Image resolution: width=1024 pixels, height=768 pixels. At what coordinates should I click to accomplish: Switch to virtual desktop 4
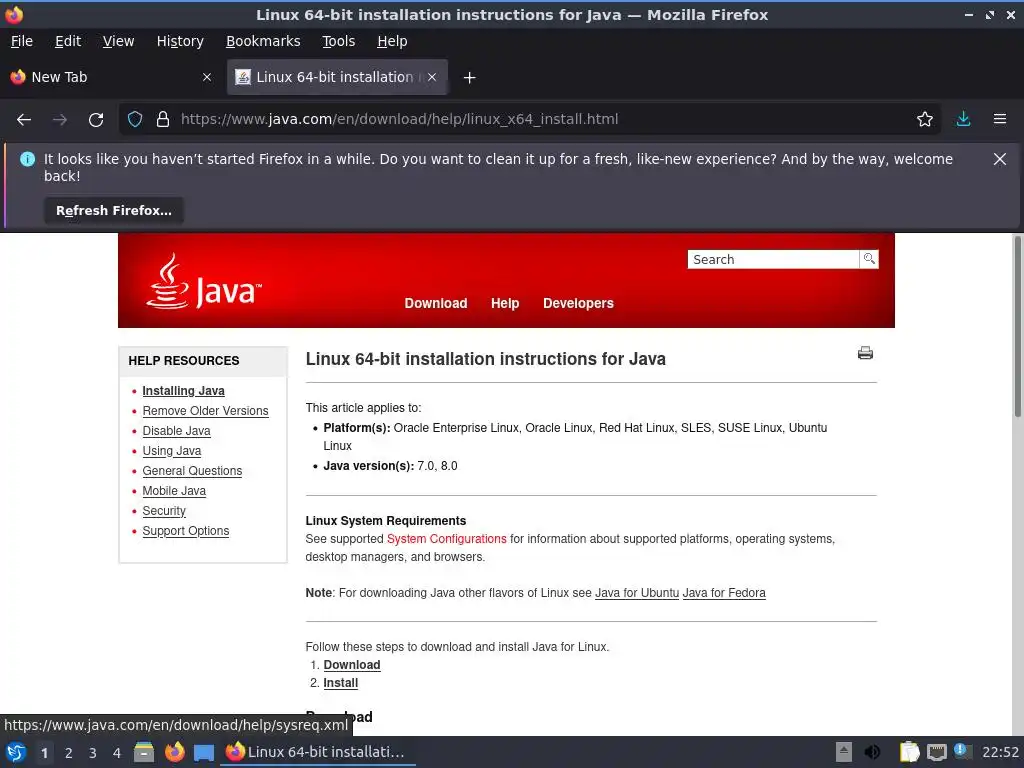click(117, 753)
